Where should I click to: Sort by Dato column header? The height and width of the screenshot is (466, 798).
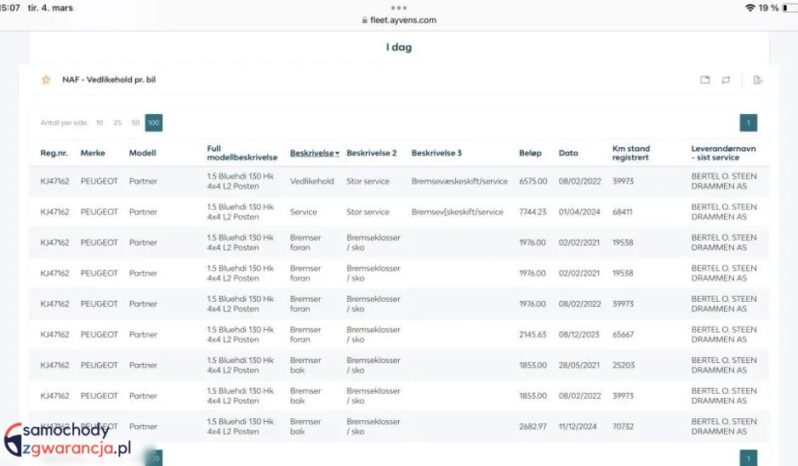(568, 153)
